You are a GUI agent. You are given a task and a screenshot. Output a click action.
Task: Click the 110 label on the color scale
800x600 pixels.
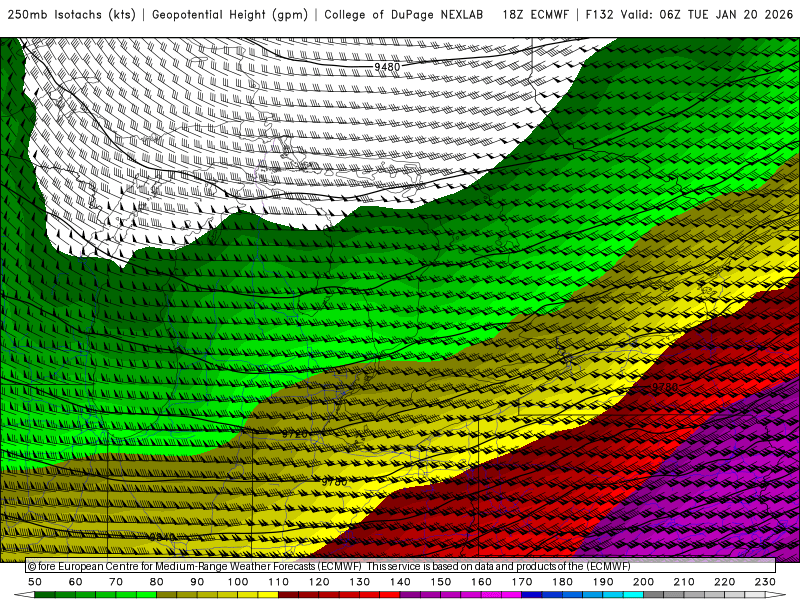278,582
